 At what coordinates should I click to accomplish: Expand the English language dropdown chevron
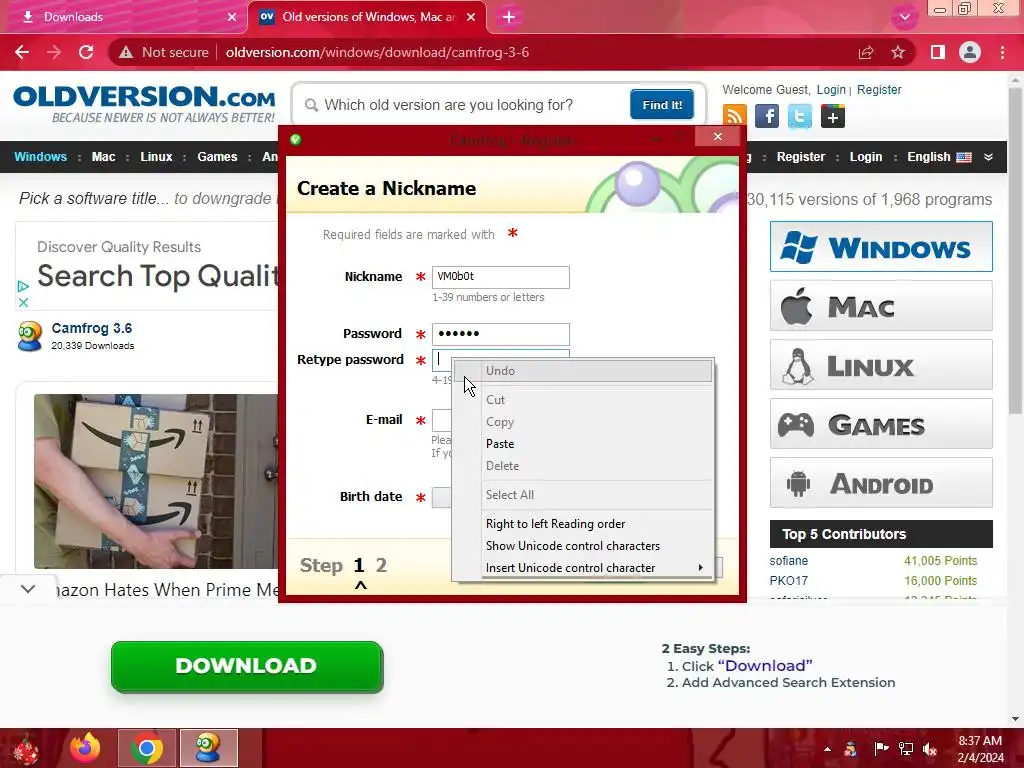[x=989, y=157]
